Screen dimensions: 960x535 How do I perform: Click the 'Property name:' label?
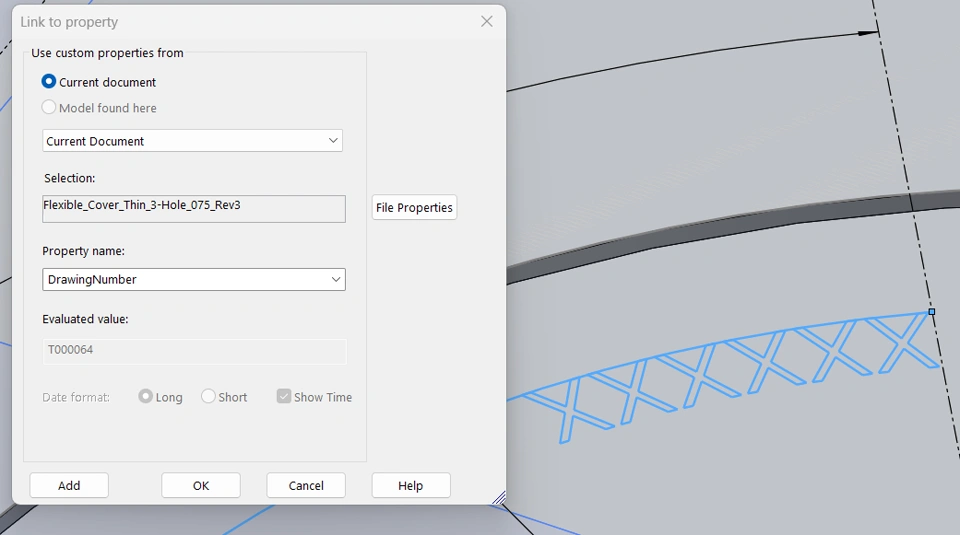pos(83,251)
